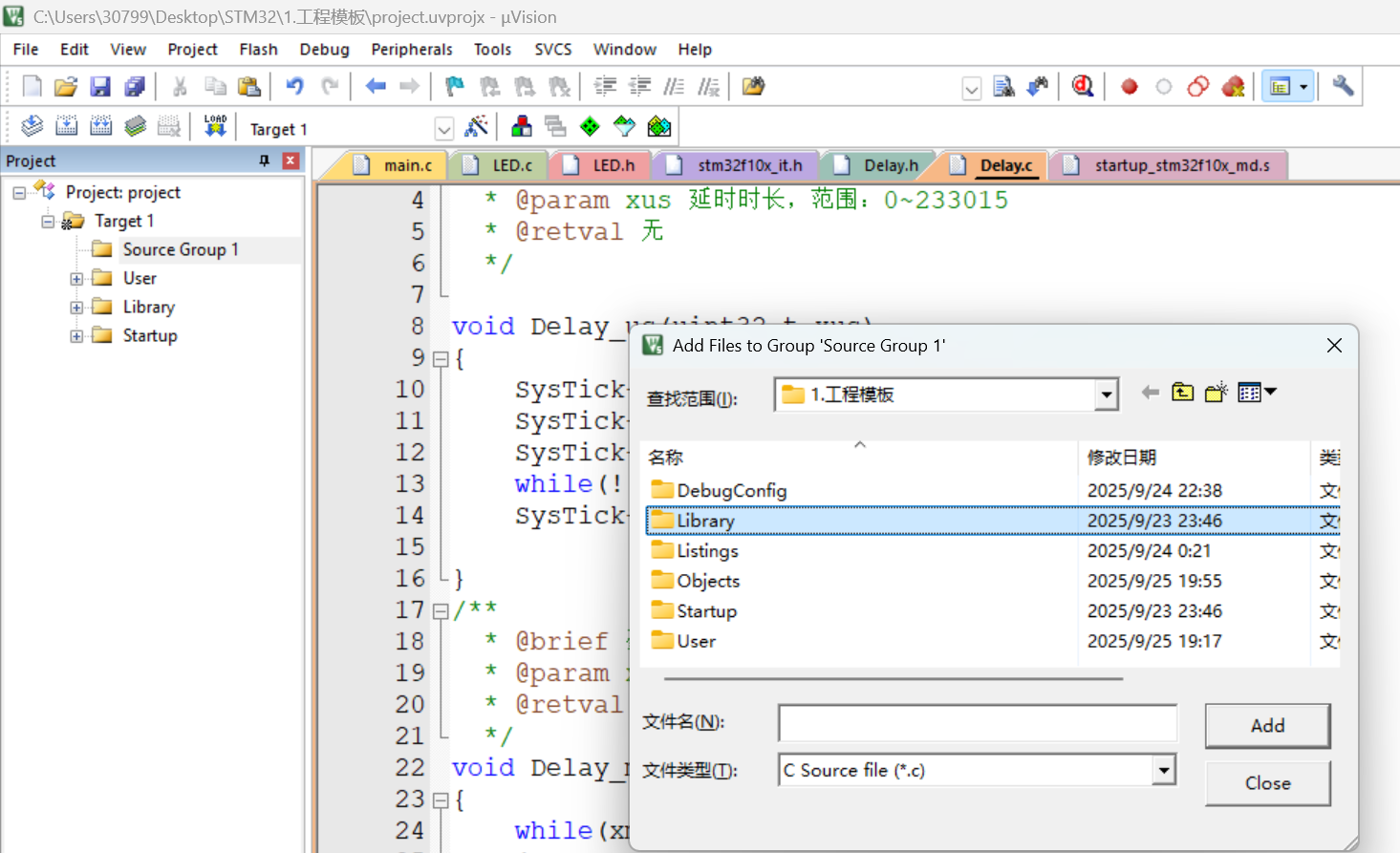Click the 文件名 file name input field
The image size is (1400, 853).
(x=978, y=723)
